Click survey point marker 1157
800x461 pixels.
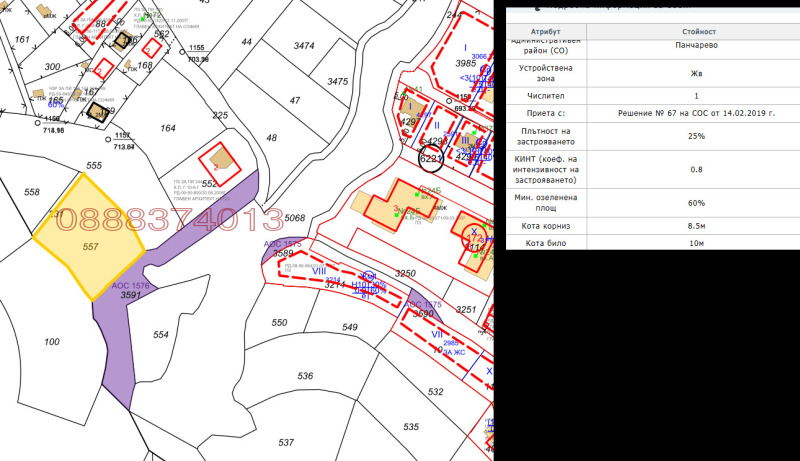(x=122, y=135)
